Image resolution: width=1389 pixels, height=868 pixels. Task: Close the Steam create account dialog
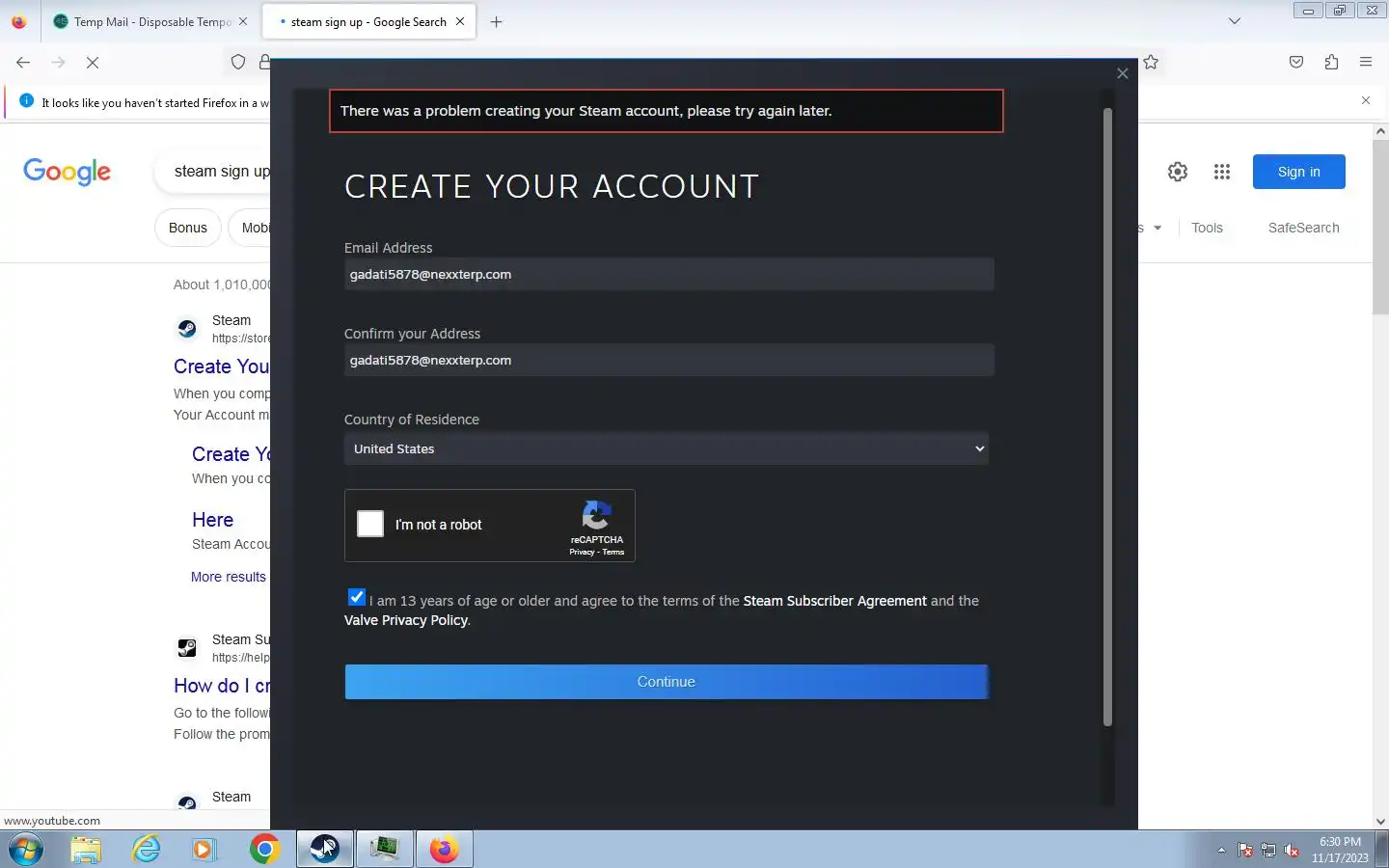click(x=1122, y=73)
